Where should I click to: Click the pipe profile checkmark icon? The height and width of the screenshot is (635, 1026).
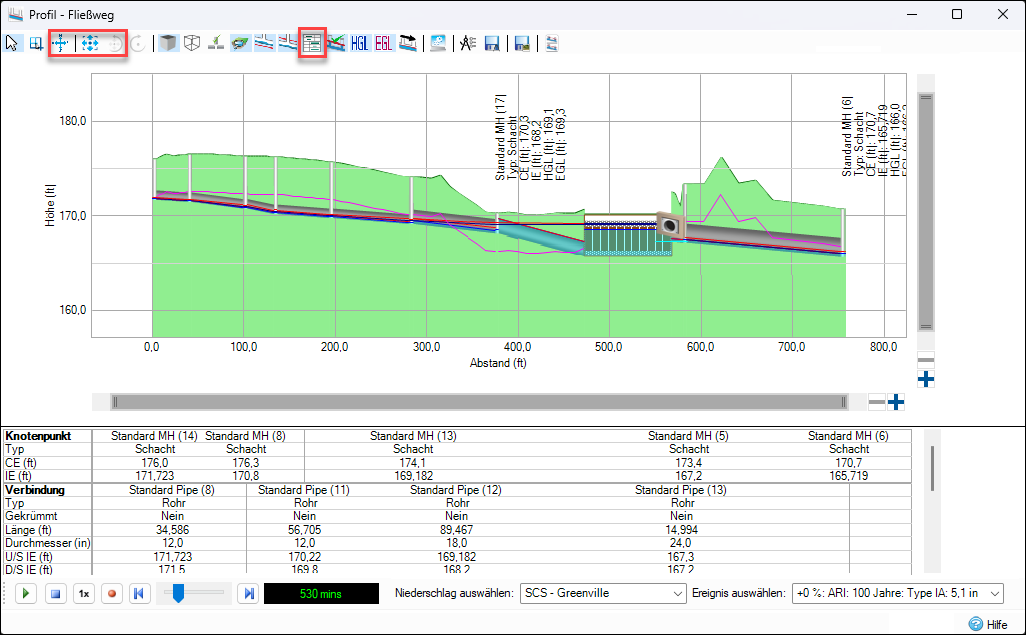336,44
